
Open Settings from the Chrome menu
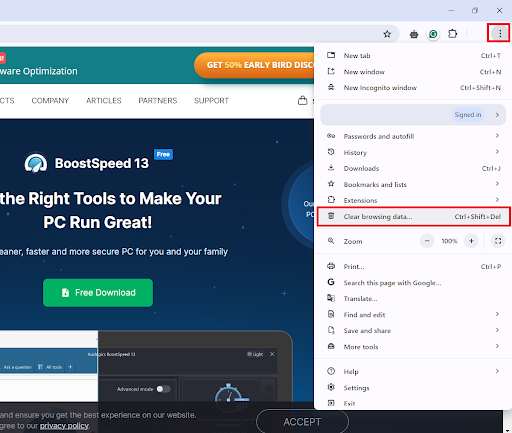pyautogui.click(x=413, y=388)
